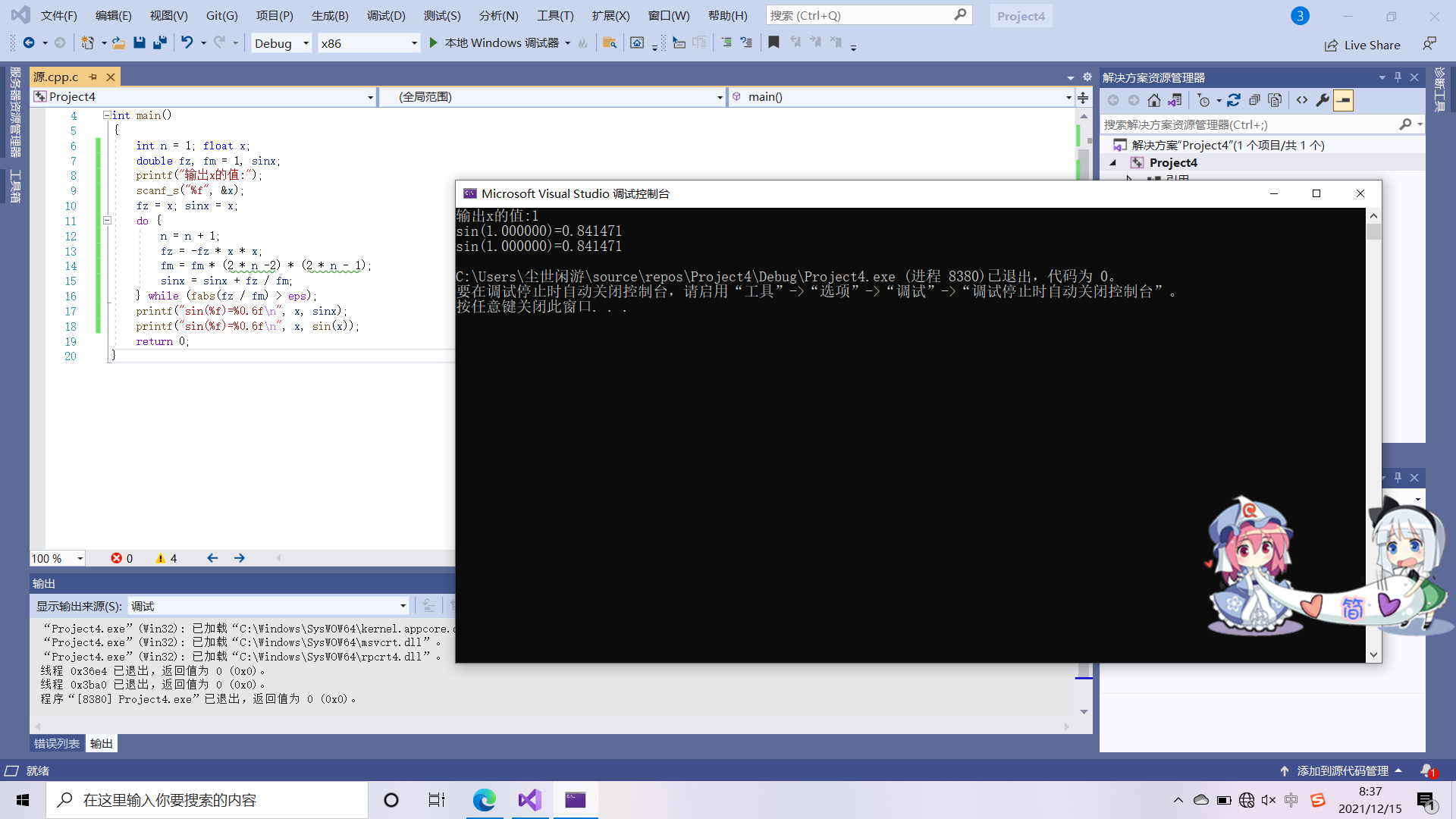Viewport: 1456px width, 819px height.
Task: Click the Solution Explorer home icon
Action: tap(1154, 100)
